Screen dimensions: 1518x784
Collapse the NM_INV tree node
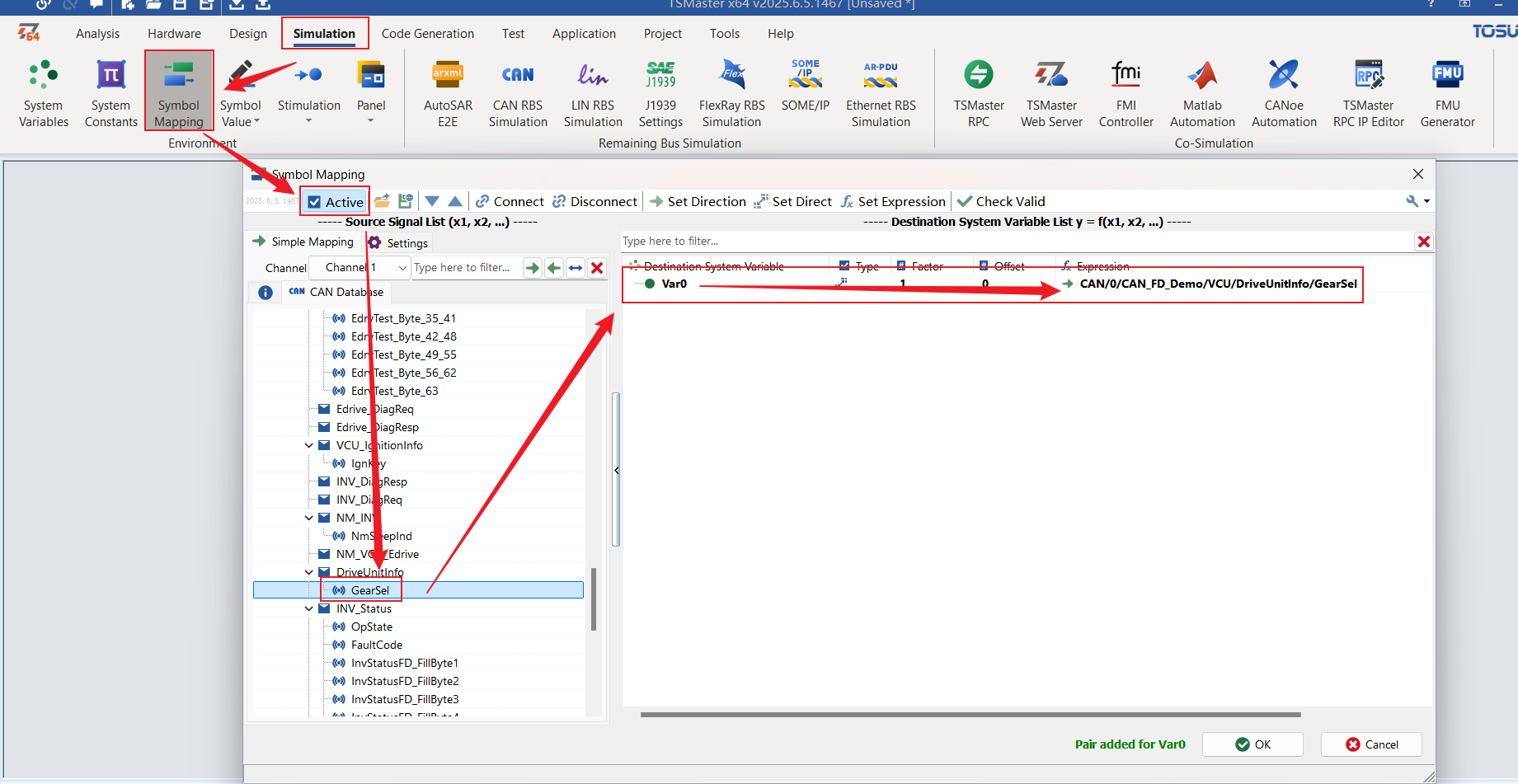(x=309, y=518)
